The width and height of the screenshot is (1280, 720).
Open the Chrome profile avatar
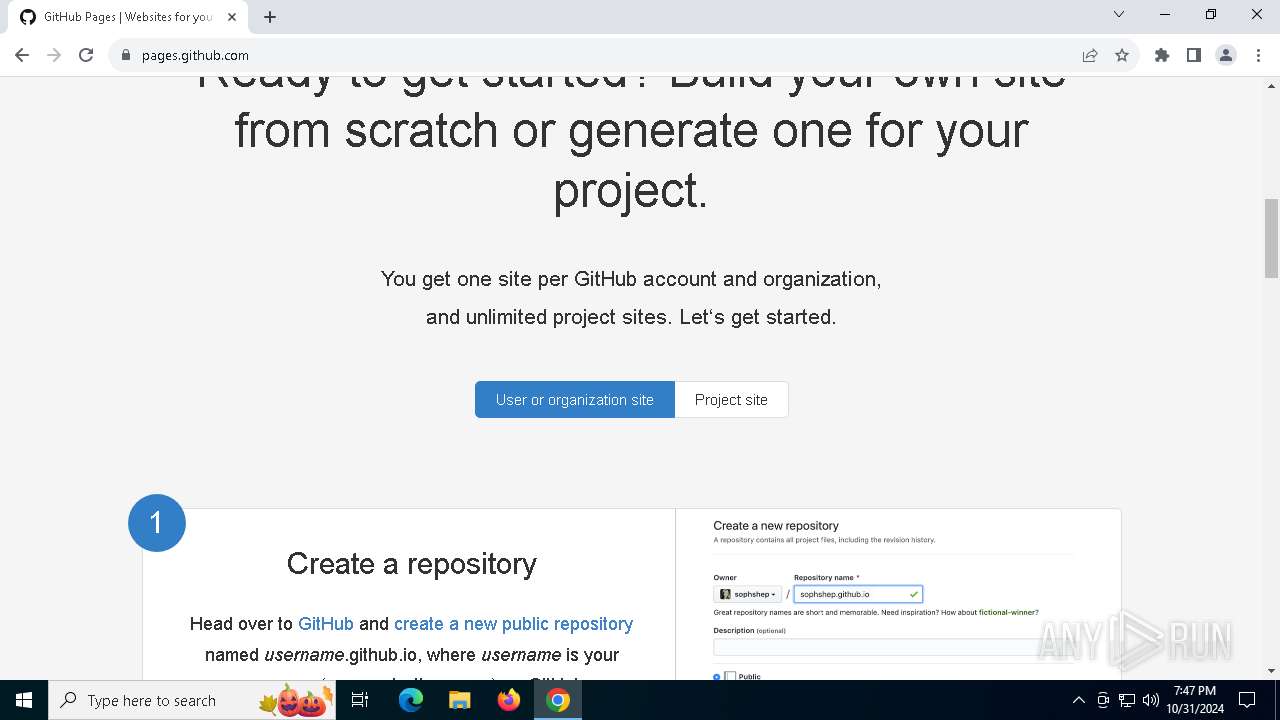click(1226, 55)
